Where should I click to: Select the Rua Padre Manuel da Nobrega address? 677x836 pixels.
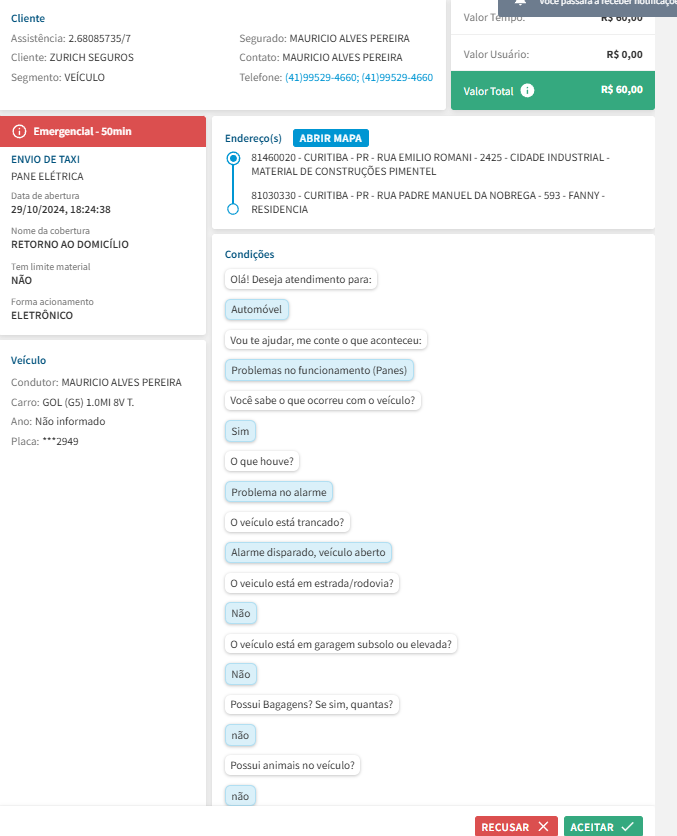tap(427, 202)
